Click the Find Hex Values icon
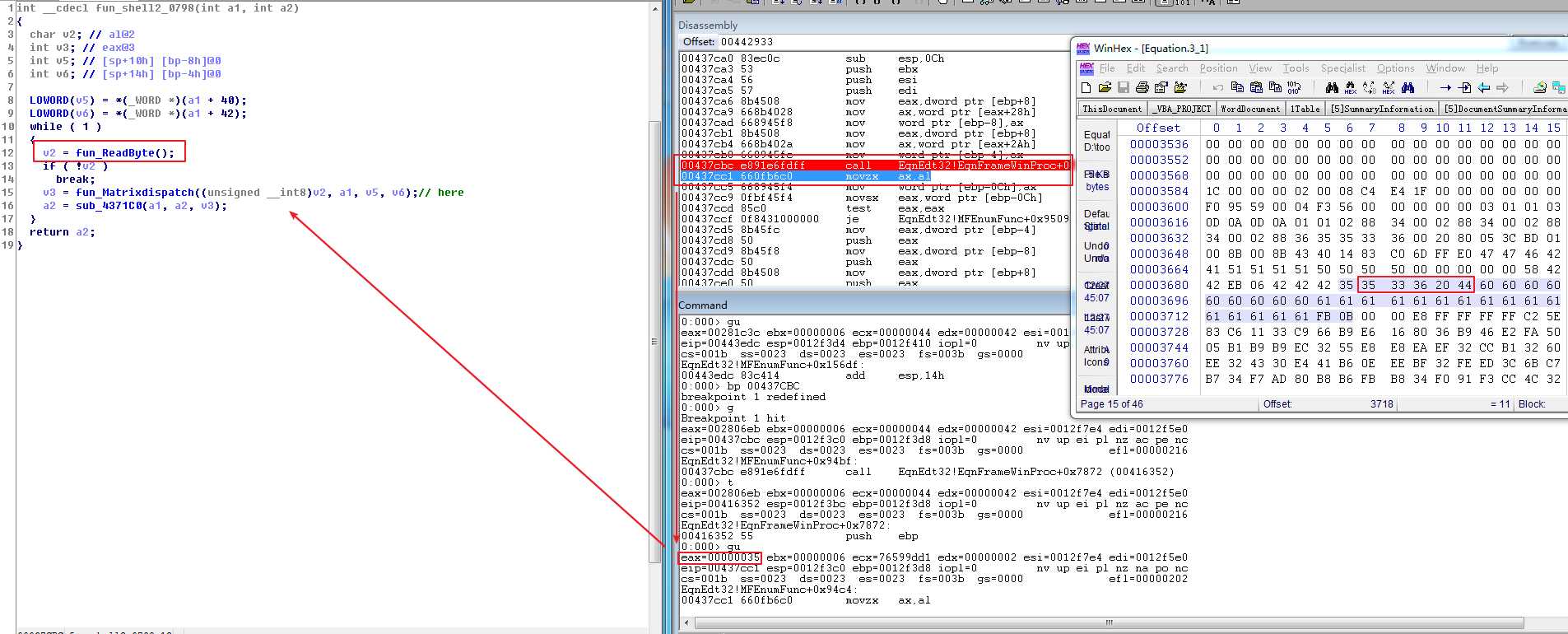Screen dimensions: 1568x634 coord(1351,87)
